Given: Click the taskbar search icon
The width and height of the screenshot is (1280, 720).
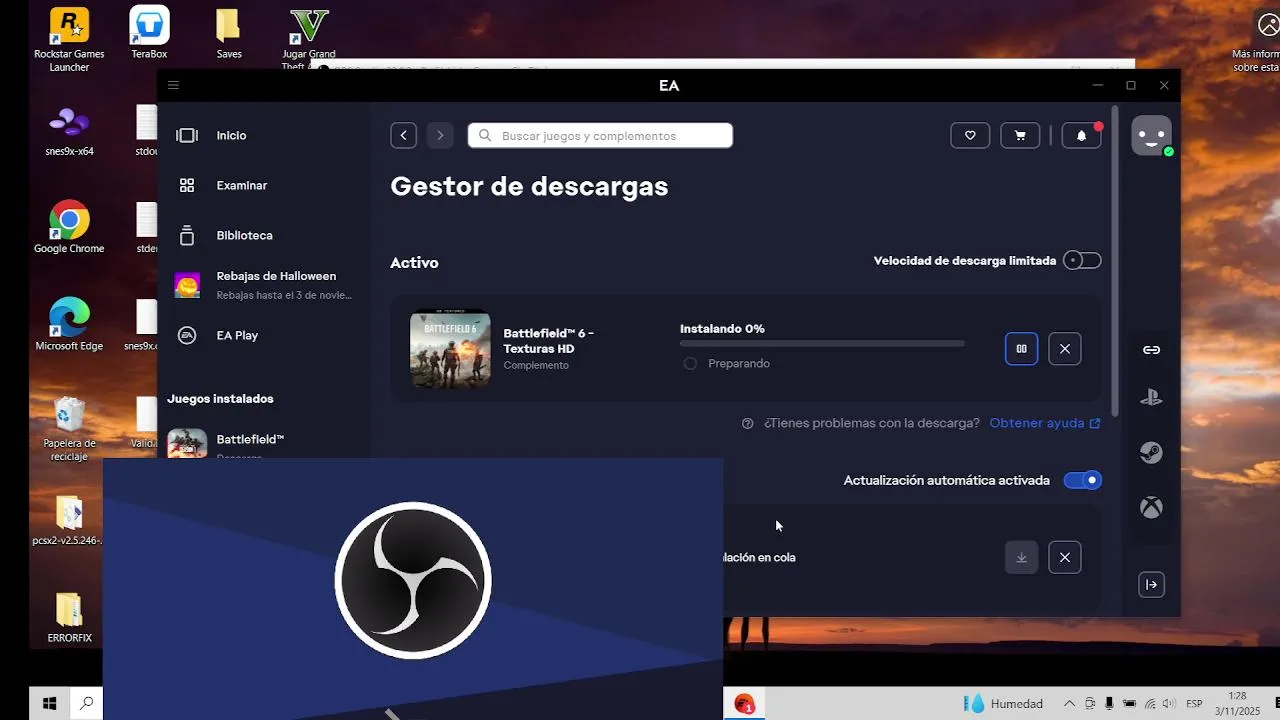Looking at the screenshot, I should coord(87,704).
